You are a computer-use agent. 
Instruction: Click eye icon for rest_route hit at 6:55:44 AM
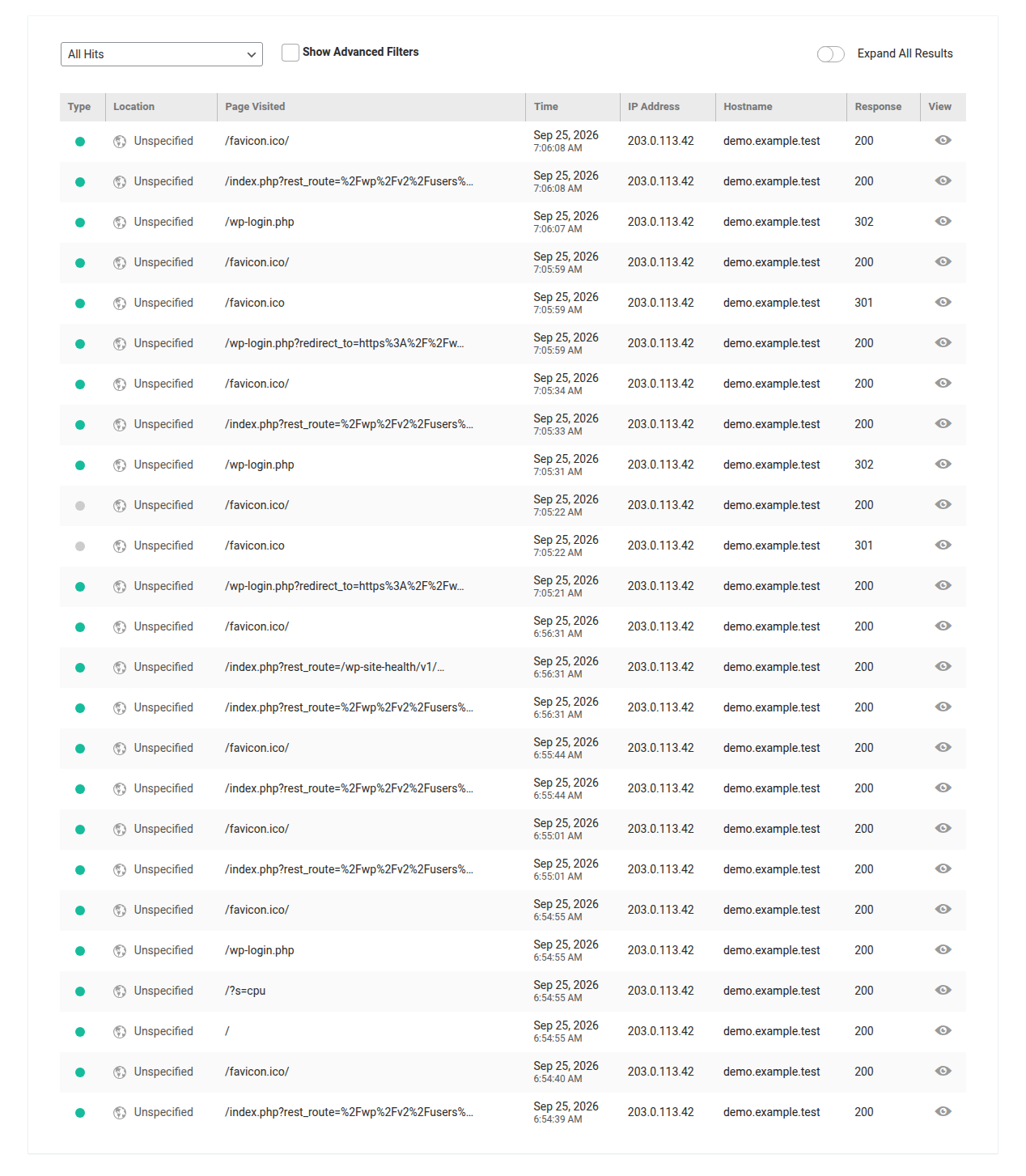point(943,788)
